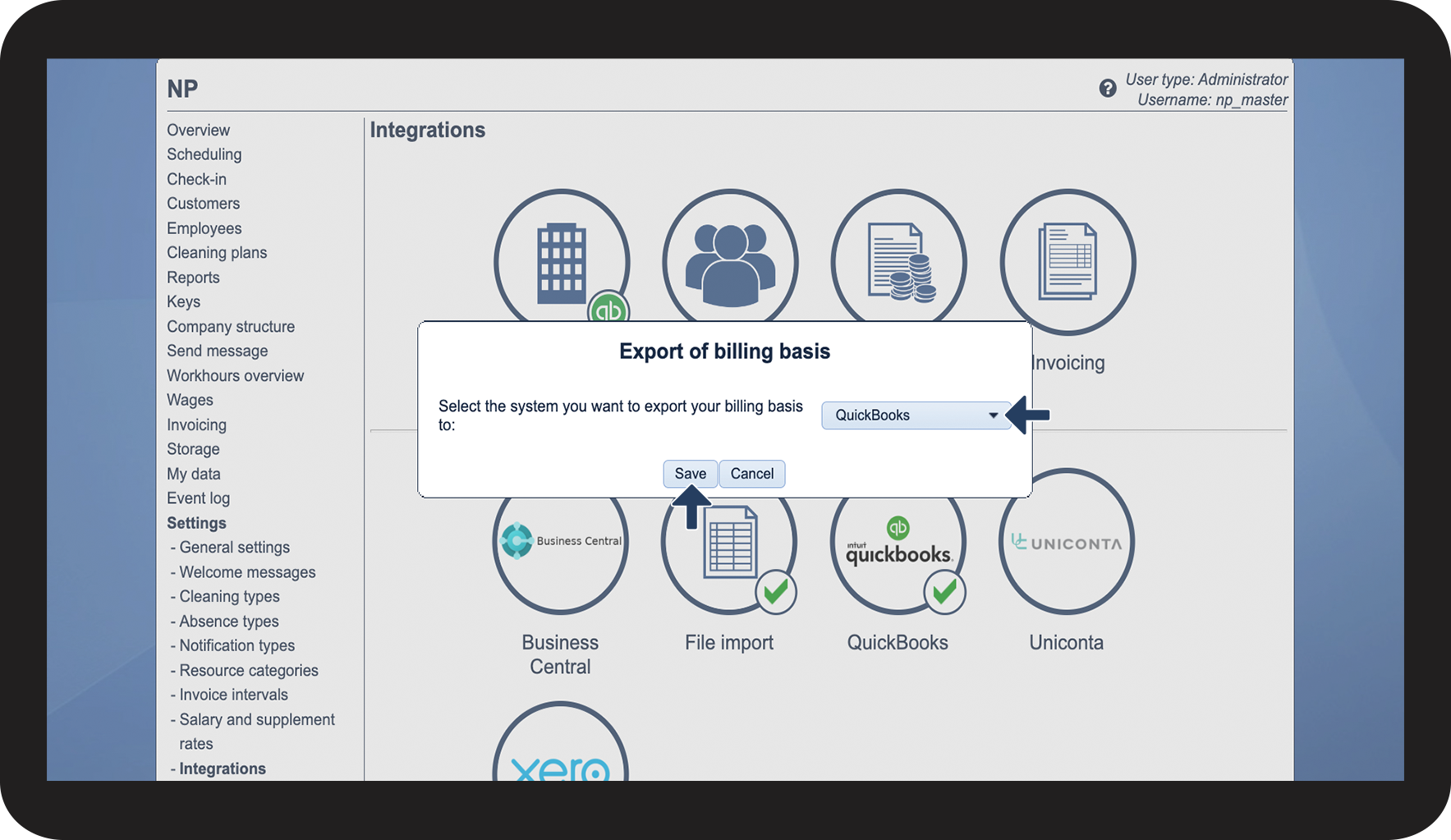Open Company structure
This screenshot has height=840, width=1451.
[231, 326]
